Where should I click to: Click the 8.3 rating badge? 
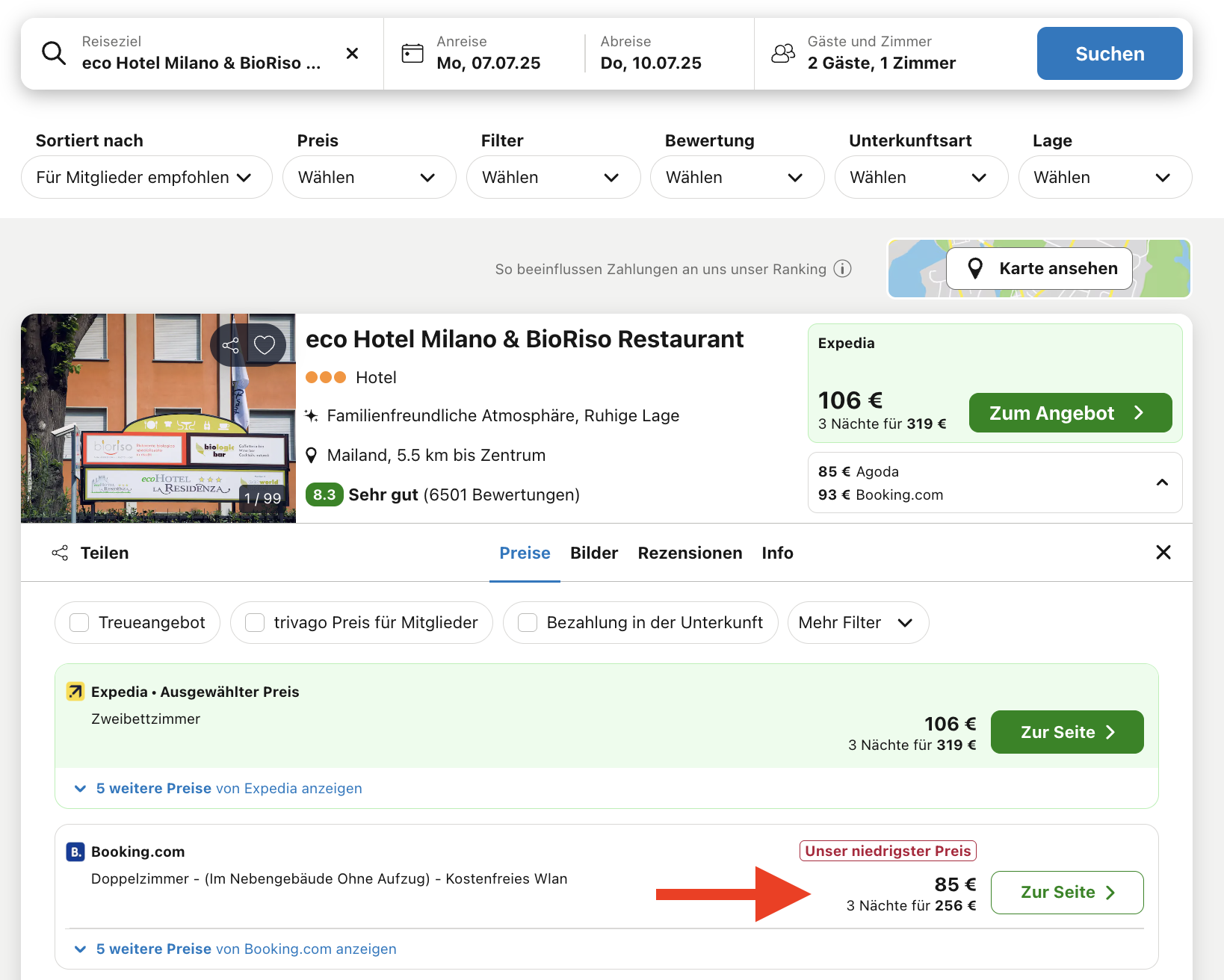[x=324, y=494]
